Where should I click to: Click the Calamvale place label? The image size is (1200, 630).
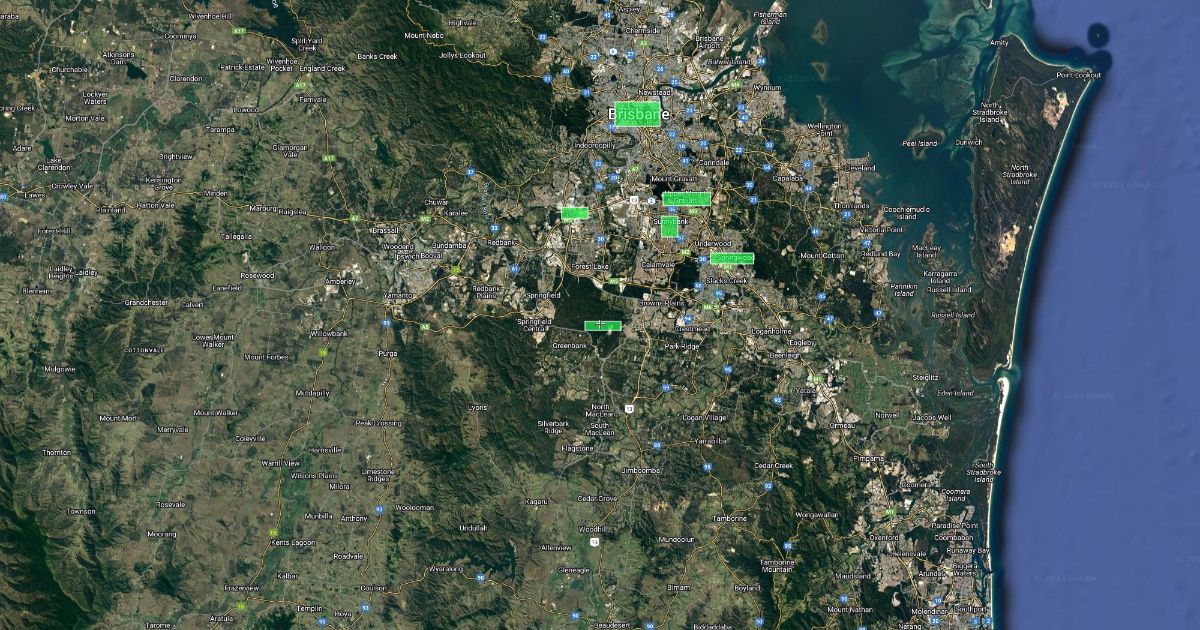(659, 264)
